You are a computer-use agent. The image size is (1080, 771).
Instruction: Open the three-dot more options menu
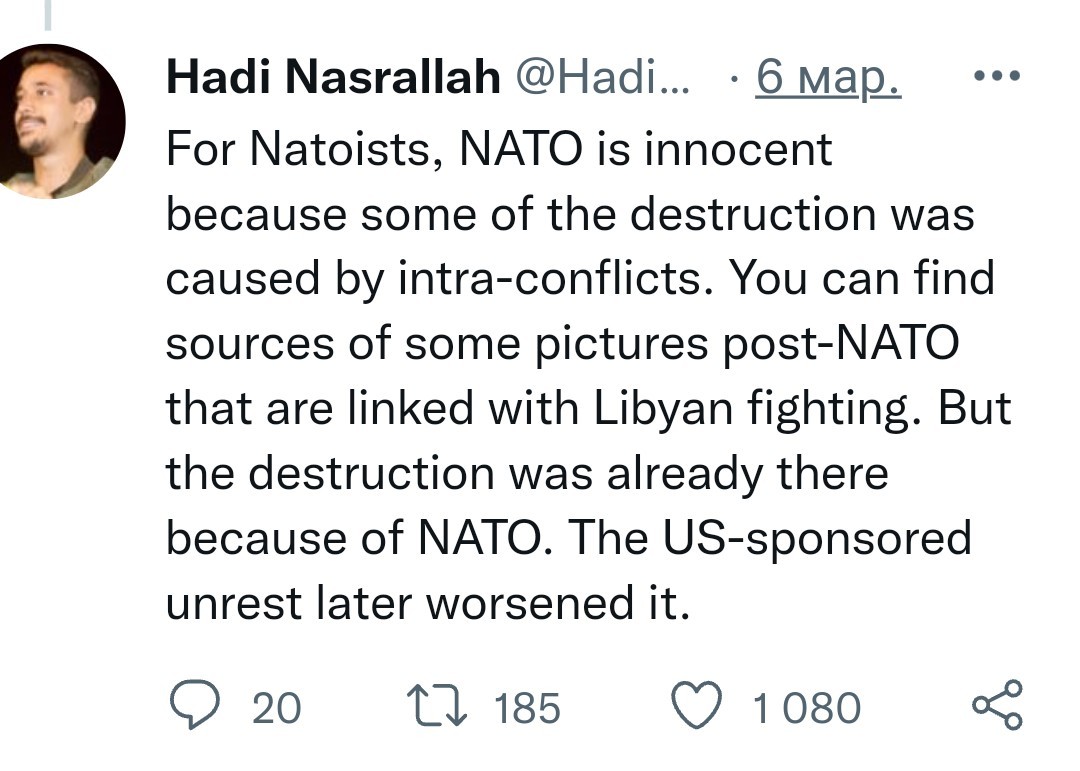[x=997, y=76]
